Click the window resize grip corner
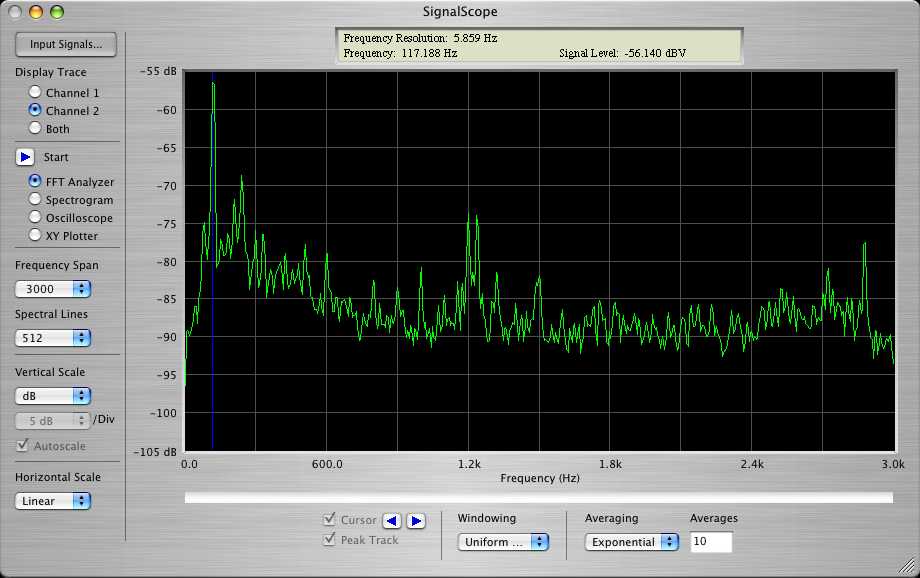This screenshot has width=920, height=578. pos(909,567)
